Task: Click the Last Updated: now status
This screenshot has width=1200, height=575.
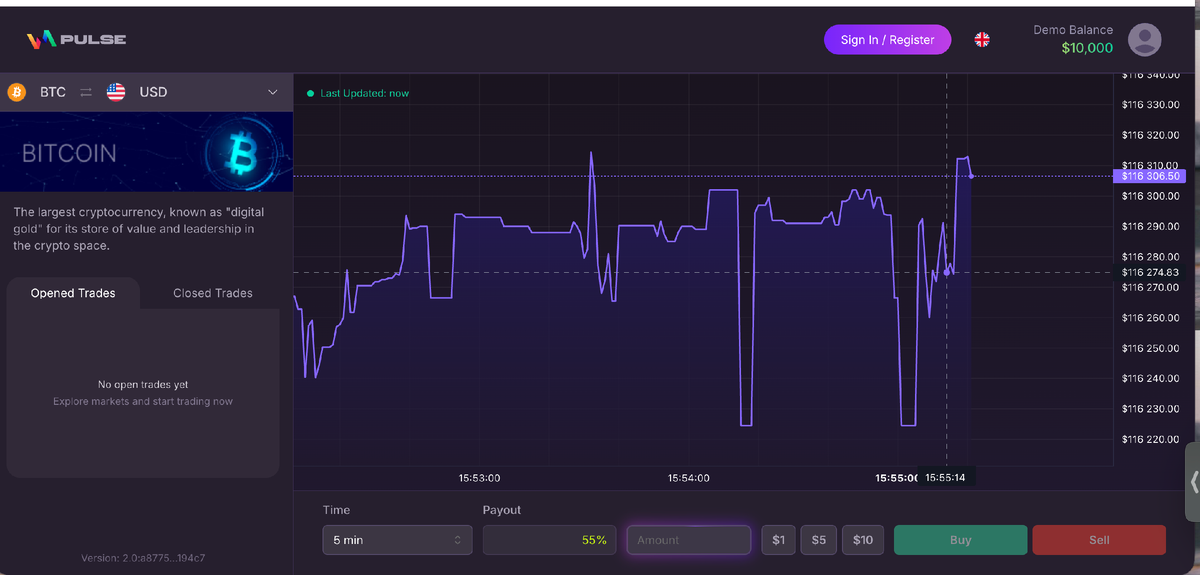Action: click(358, 93)
